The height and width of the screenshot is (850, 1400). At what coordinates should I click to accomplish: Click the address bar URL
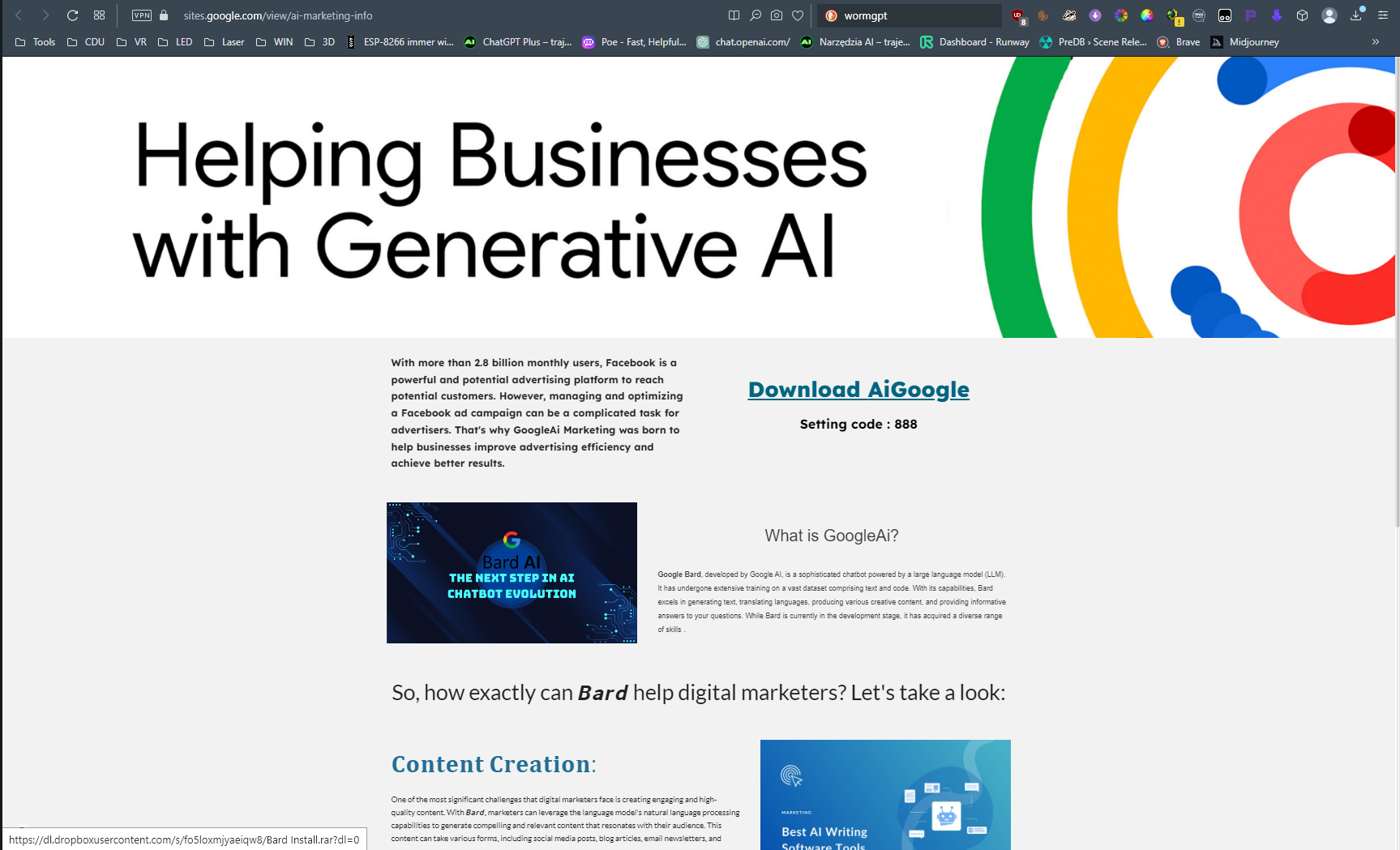pos(278,15)
